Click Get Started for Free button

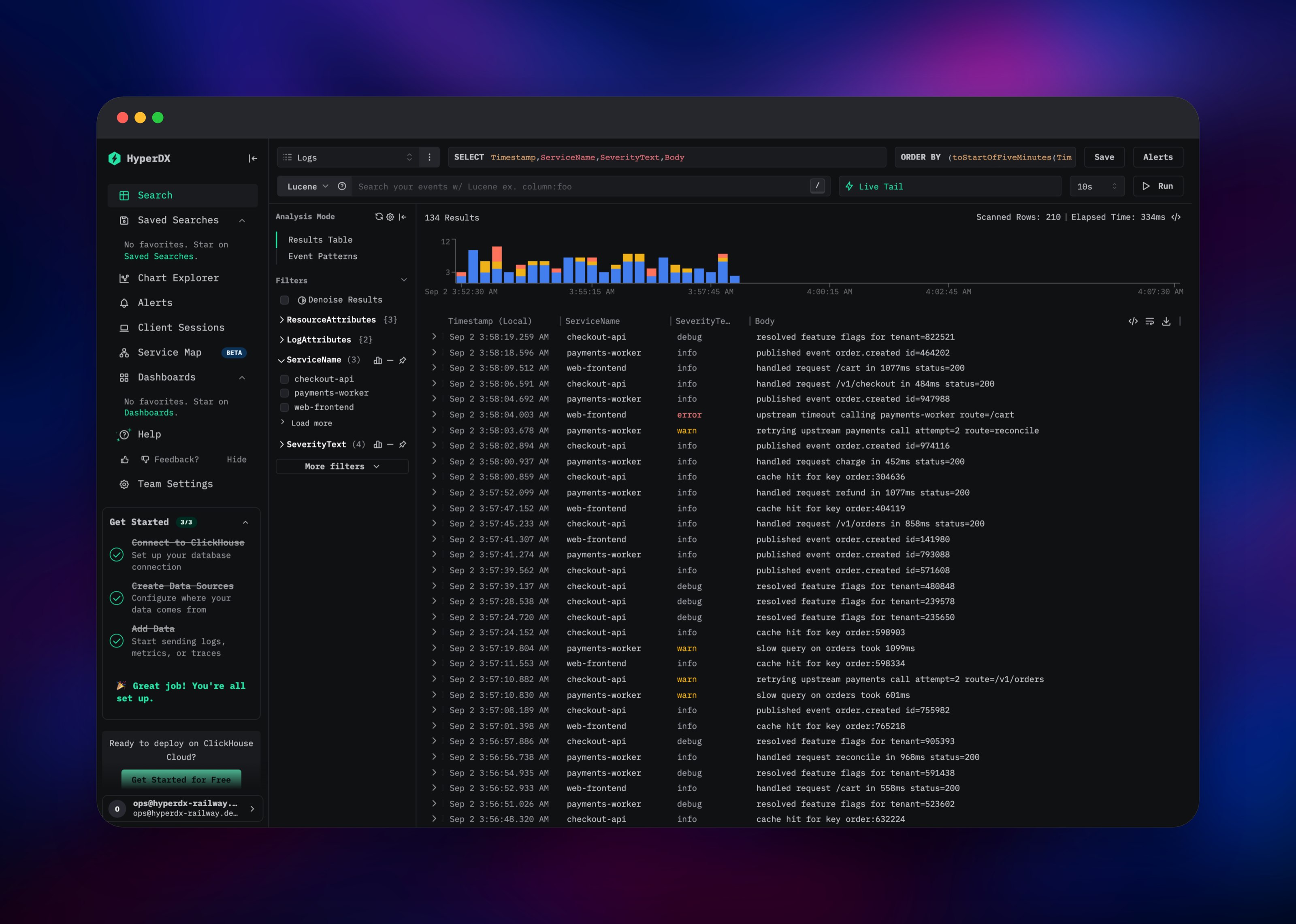[x=181, y=779]
